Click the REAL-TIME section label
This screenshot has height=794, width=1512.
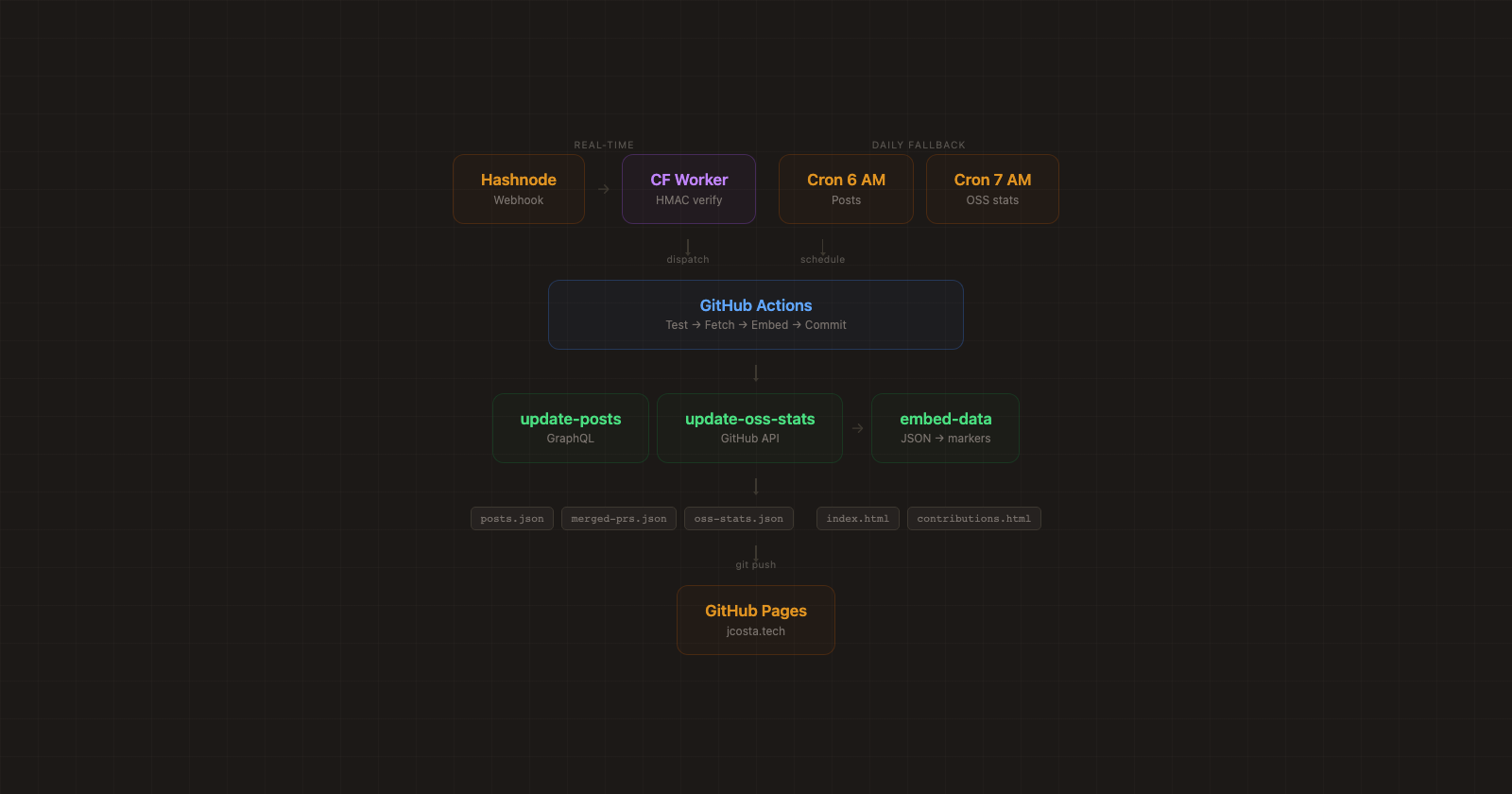604,146
